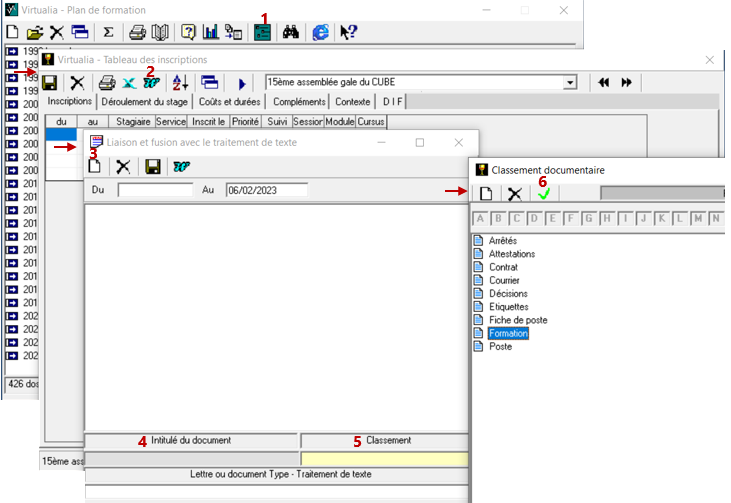Click the sum (Σ) icon in main toolbar
731x503 pixels.
[x=108, y=32]
